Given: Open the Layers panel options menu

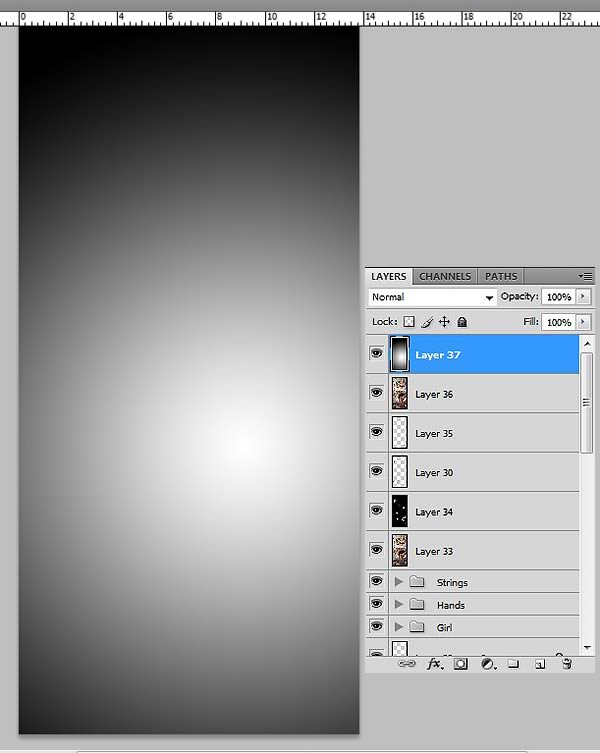Looking at the screenshot, I should [x=585, y=276].
